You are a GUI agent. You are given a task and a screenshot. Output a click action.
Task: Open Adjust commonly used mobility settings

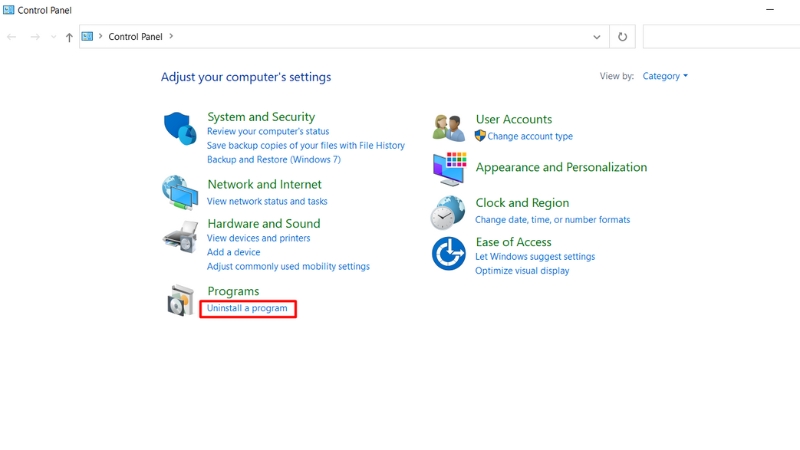point(288,266)
